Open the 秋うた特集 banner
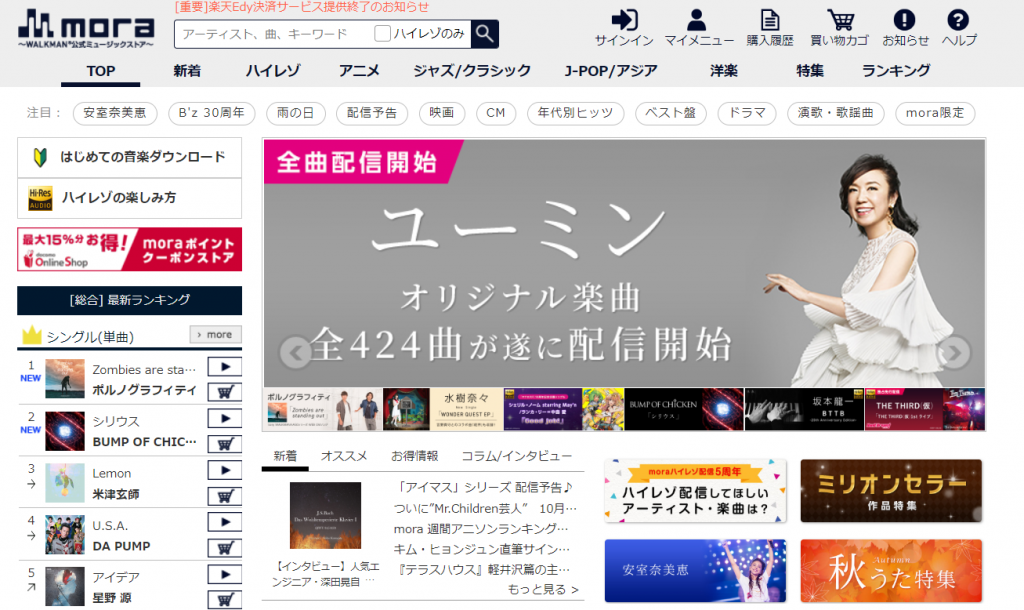Screen dimensions: 1024x610 coord(891,571)
